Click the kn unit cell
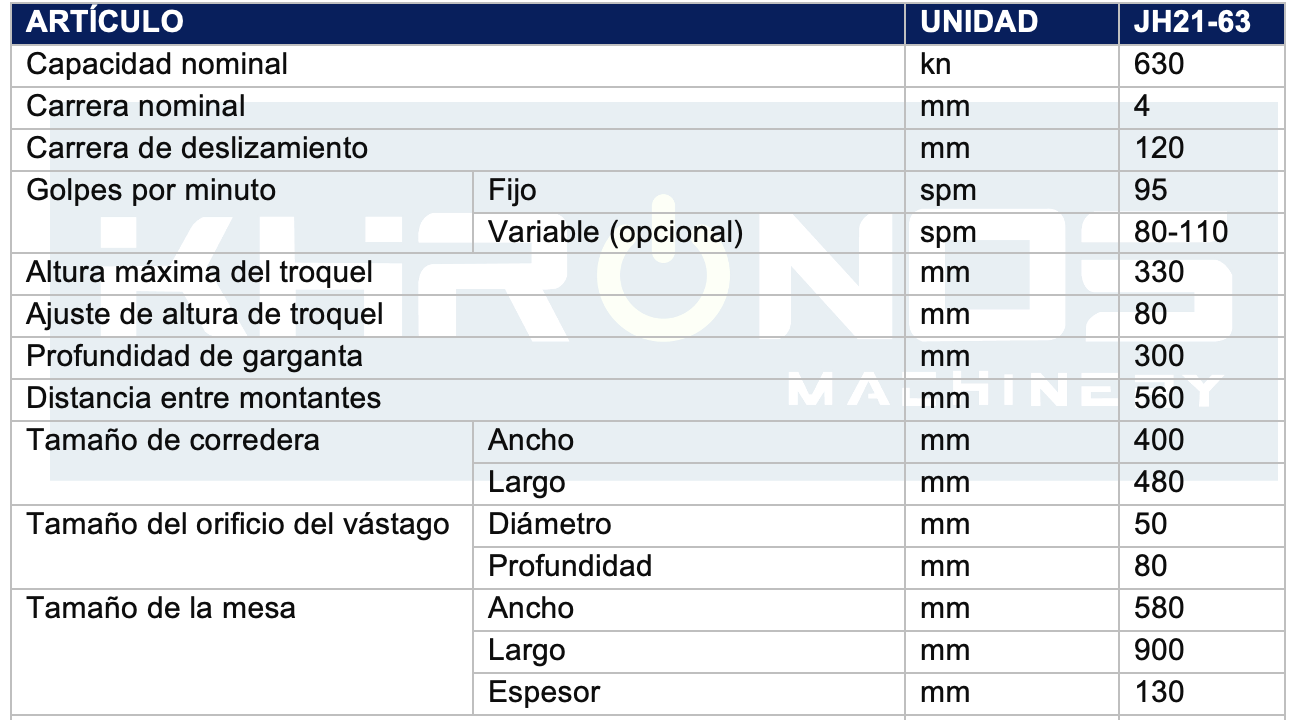The width and height of the screenshot is (1294, 720). click(x=1011, y=64)
